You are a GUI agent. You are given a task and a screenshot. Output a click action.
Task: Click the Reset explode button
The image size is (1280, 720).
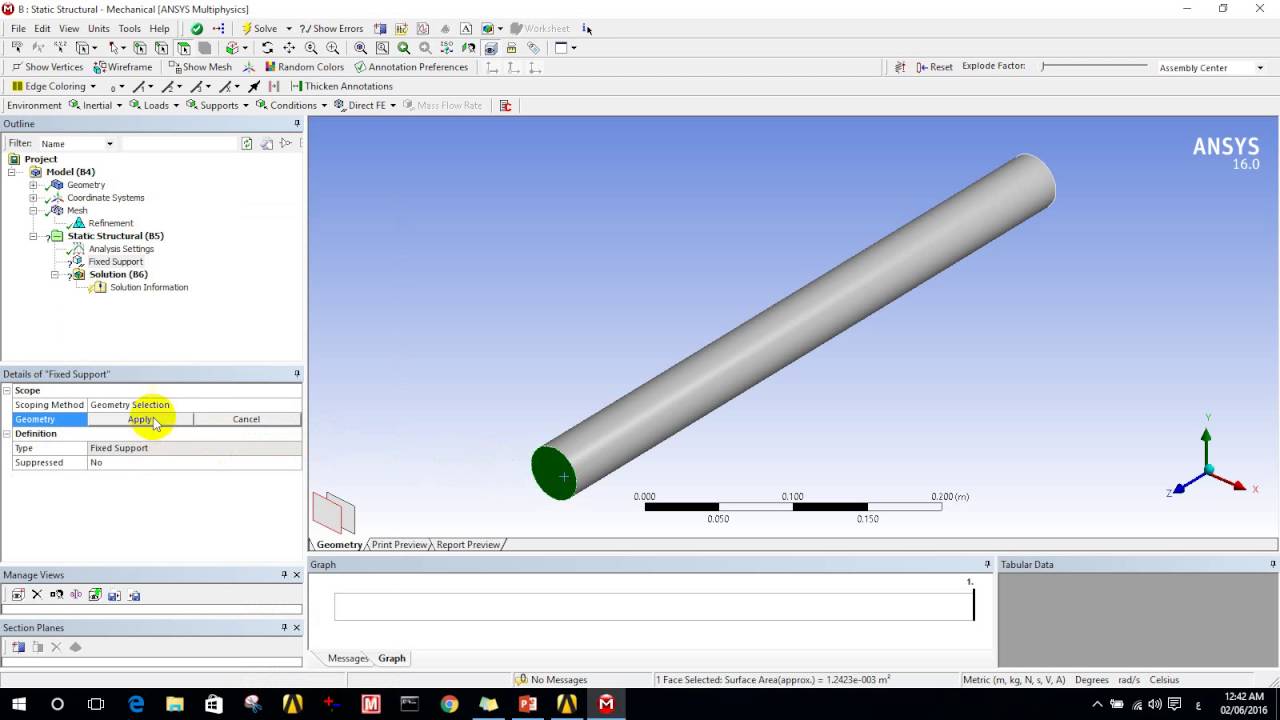click(x=936, y=67)
